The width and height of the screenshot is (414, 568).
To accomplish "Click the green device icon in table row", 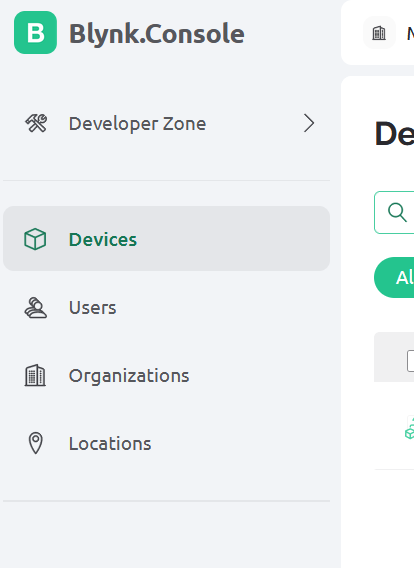I will [410, 429].
